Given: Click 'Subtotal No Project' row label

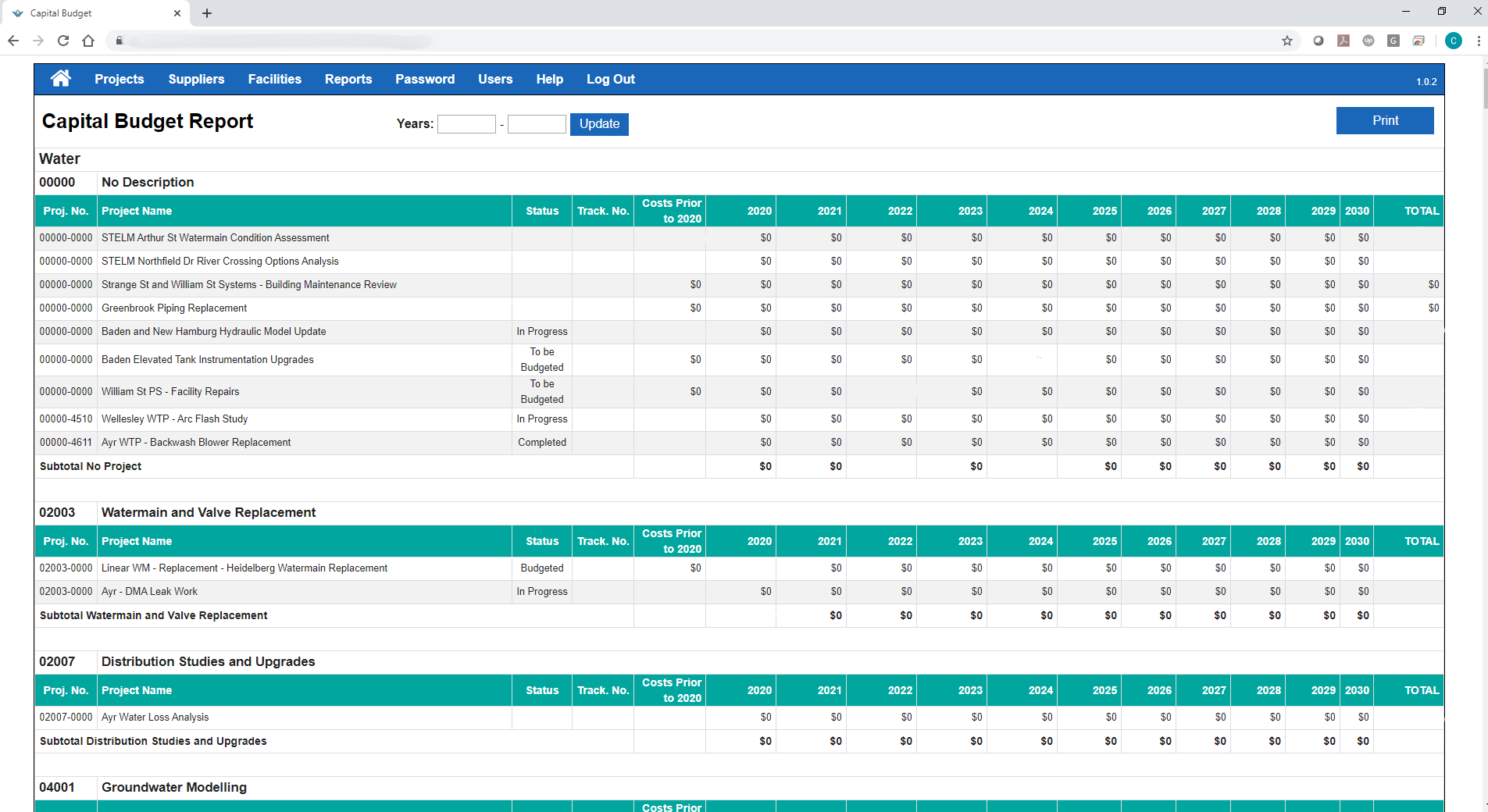Looking at the screenshot, I should tap(91, 467).
